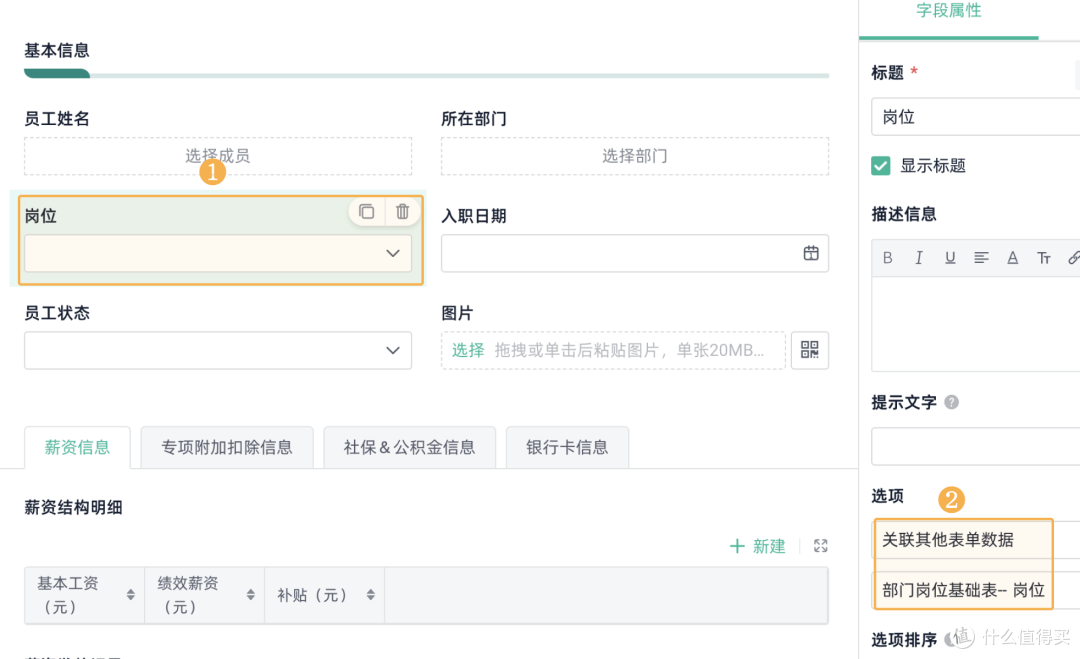Click the 描述信息 text area

pos(975,324)
